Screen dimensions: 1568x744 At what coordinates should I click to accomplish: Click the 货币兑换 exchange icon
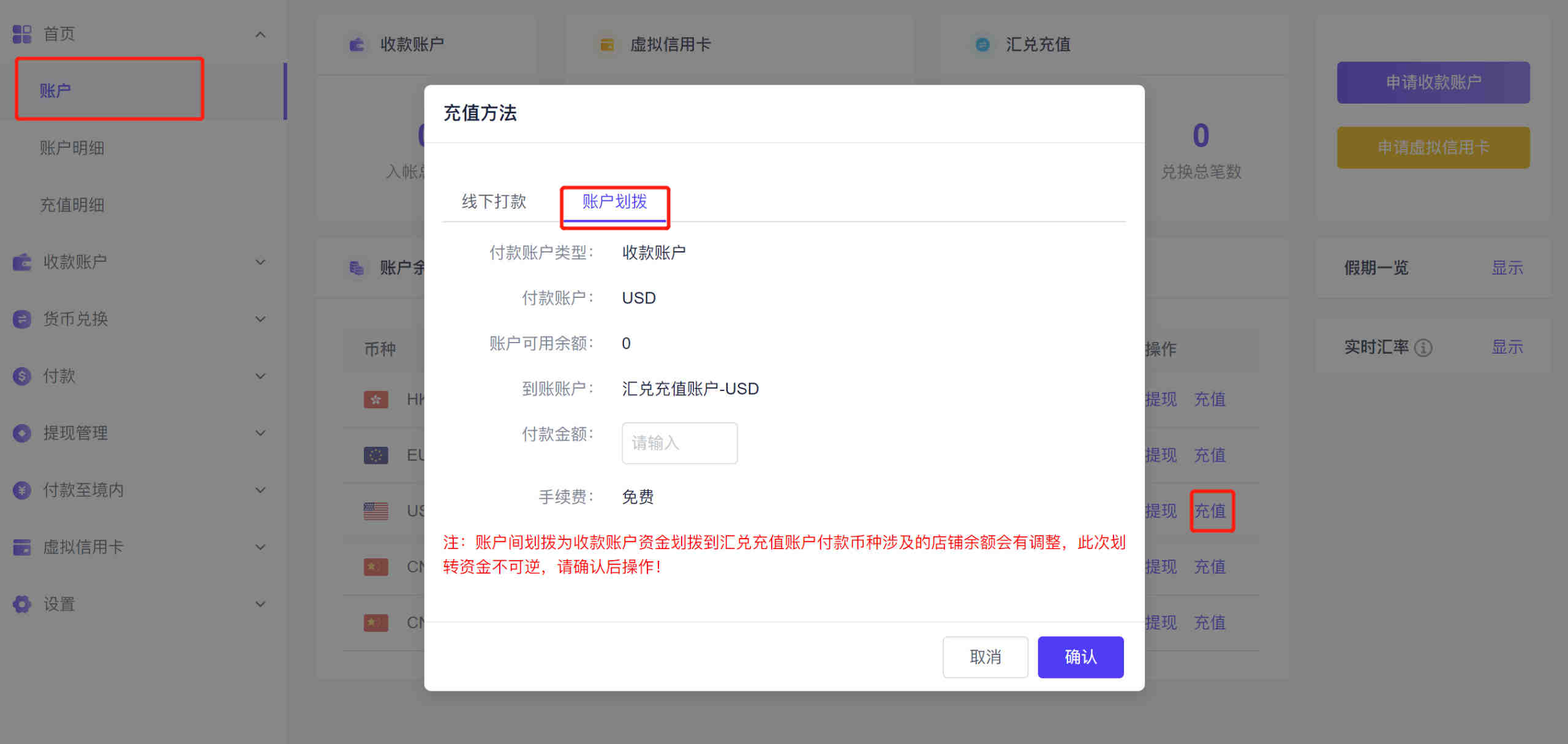[x=22, y=319]
